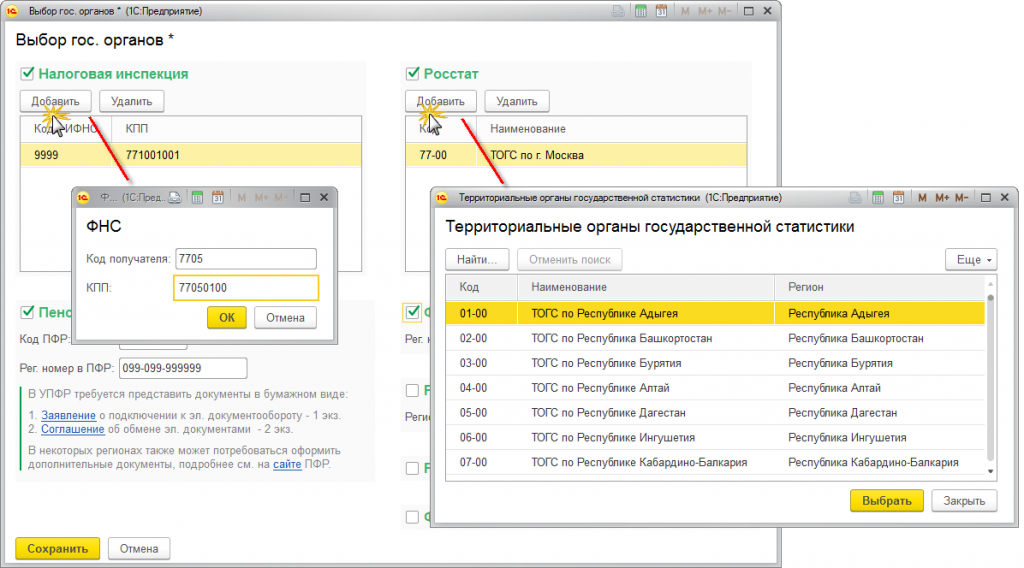Click print icon in the ФНС dialog title bar

[176, 198]
